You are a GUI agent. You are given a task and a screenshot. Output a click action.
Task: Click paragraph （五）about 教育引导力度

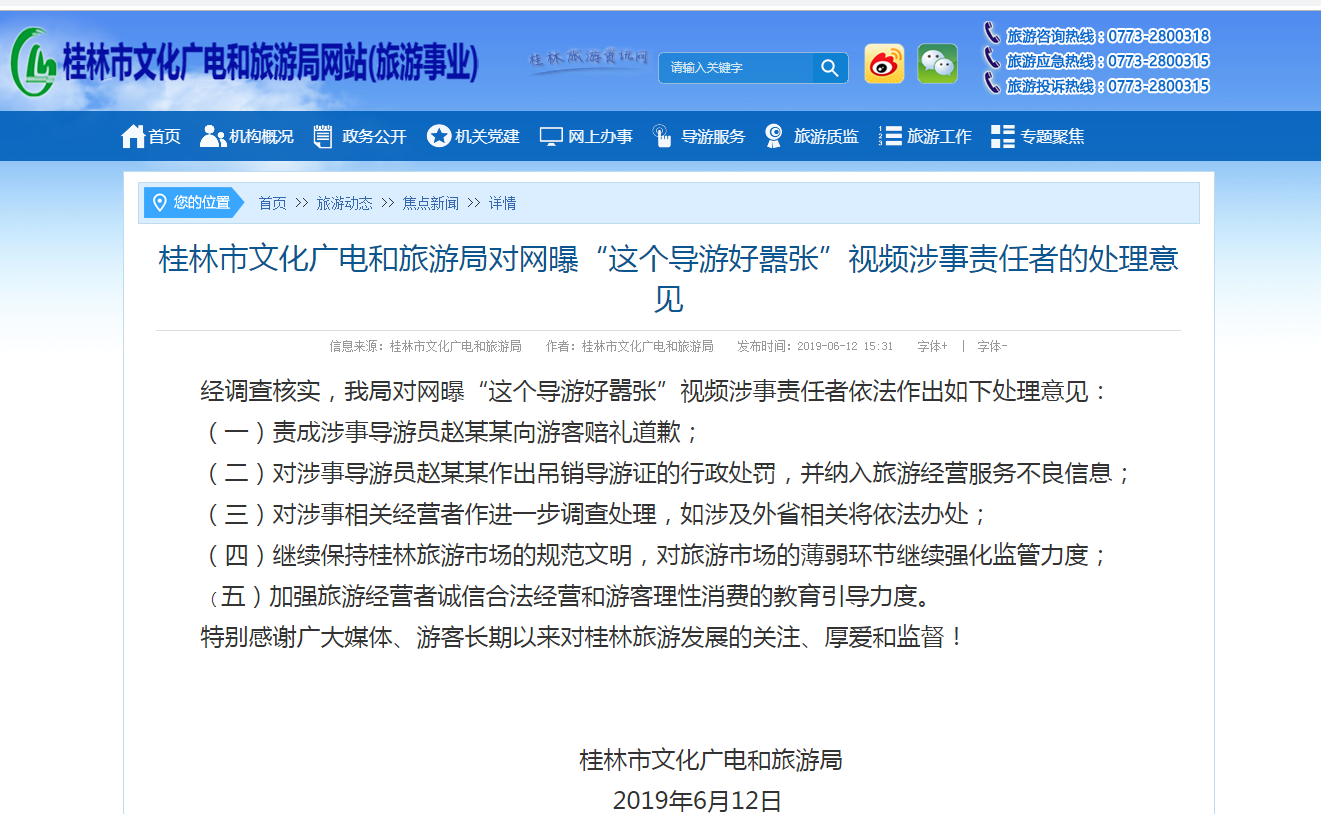(x=571, y=596)
